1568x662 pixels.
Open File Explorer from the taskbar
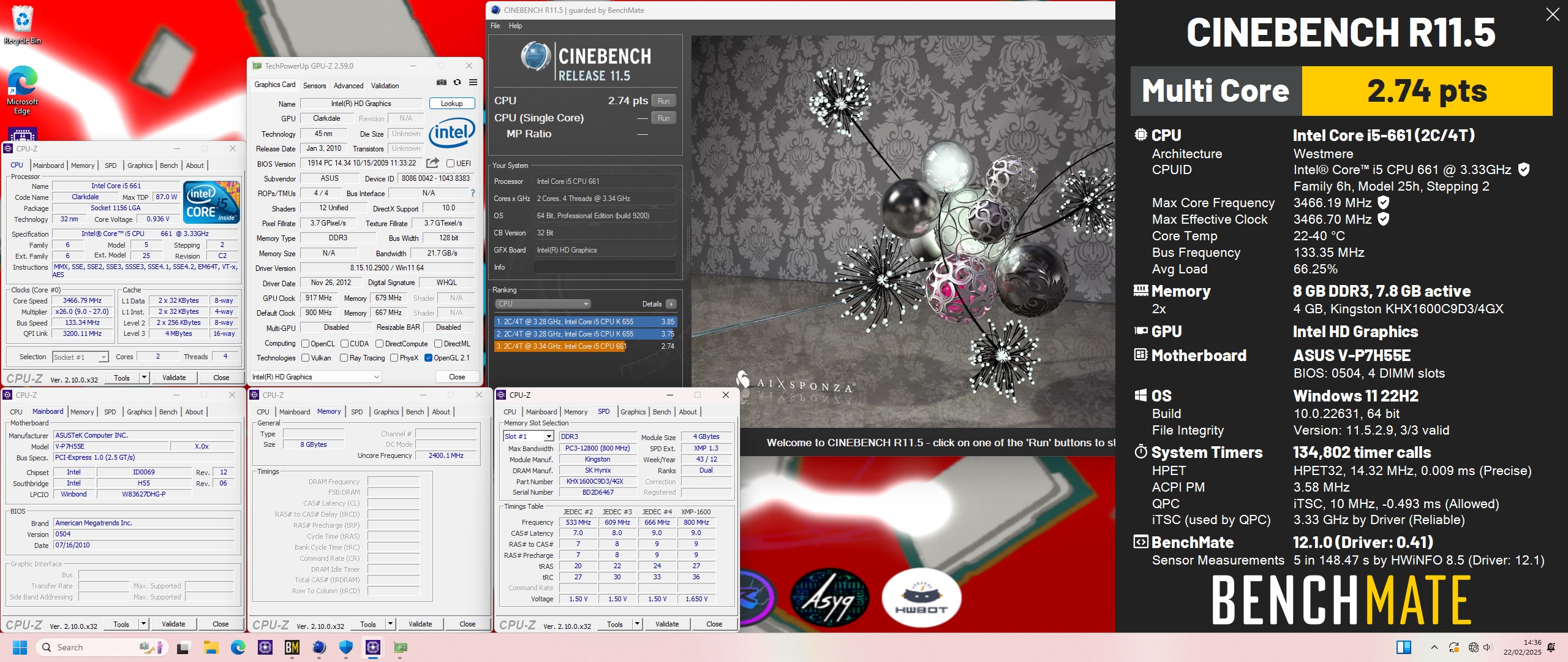tap(211, 647)
